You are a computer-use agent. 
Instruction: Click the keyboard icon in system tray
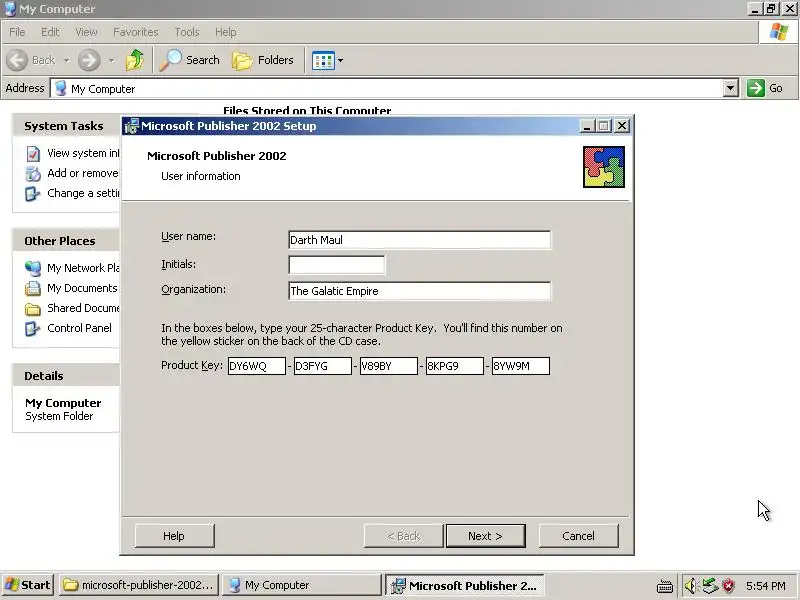pos(664,586)
